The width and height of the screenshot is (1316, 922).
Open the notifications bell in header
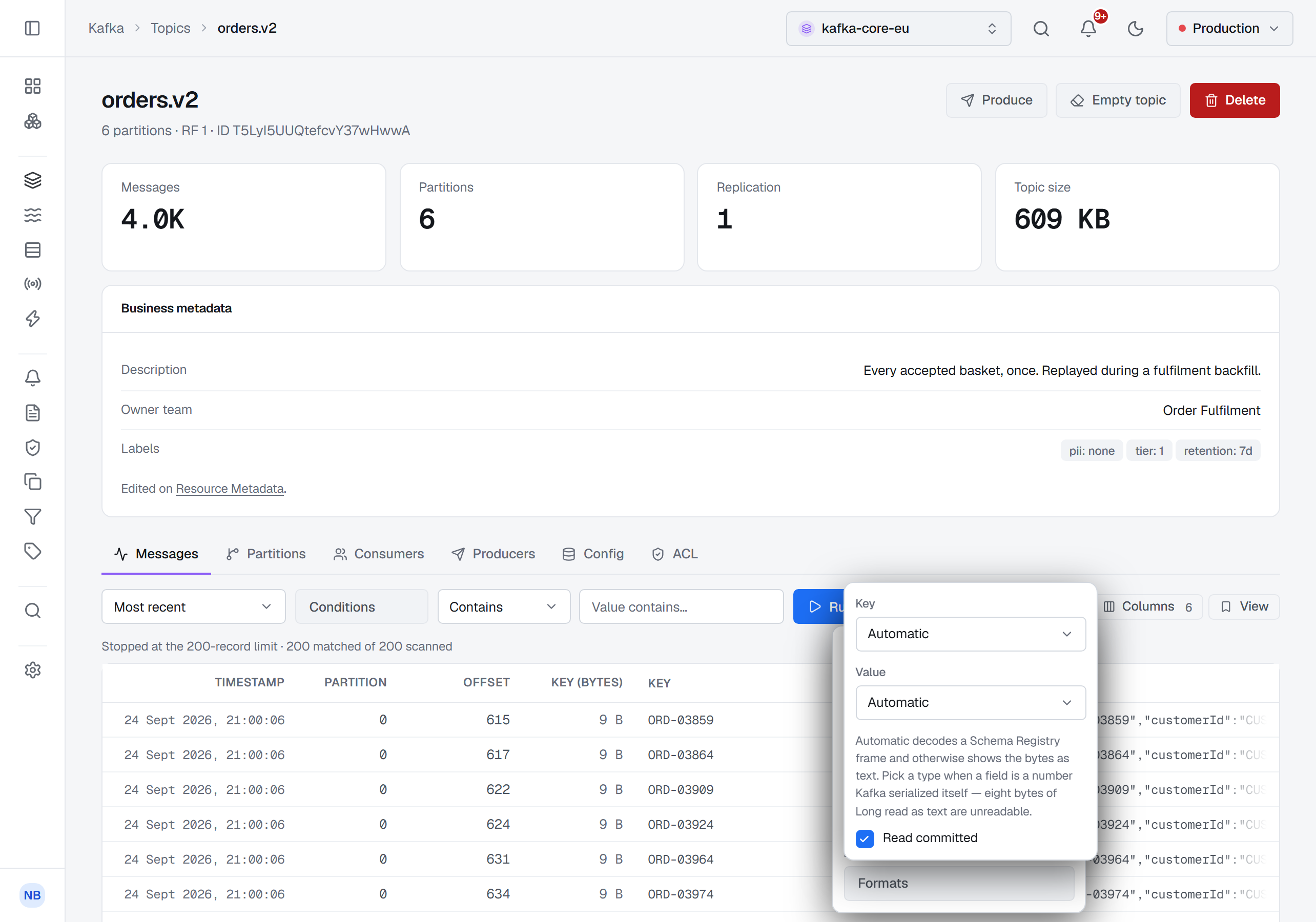point(1088,28)
